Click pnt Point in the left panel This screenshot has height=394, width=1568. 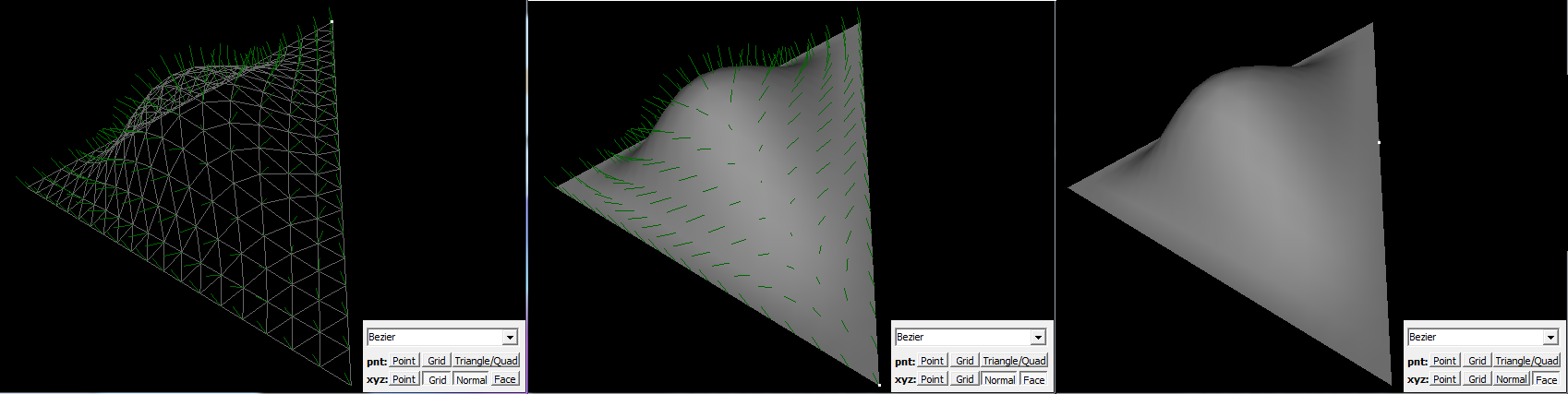point(404,361)
